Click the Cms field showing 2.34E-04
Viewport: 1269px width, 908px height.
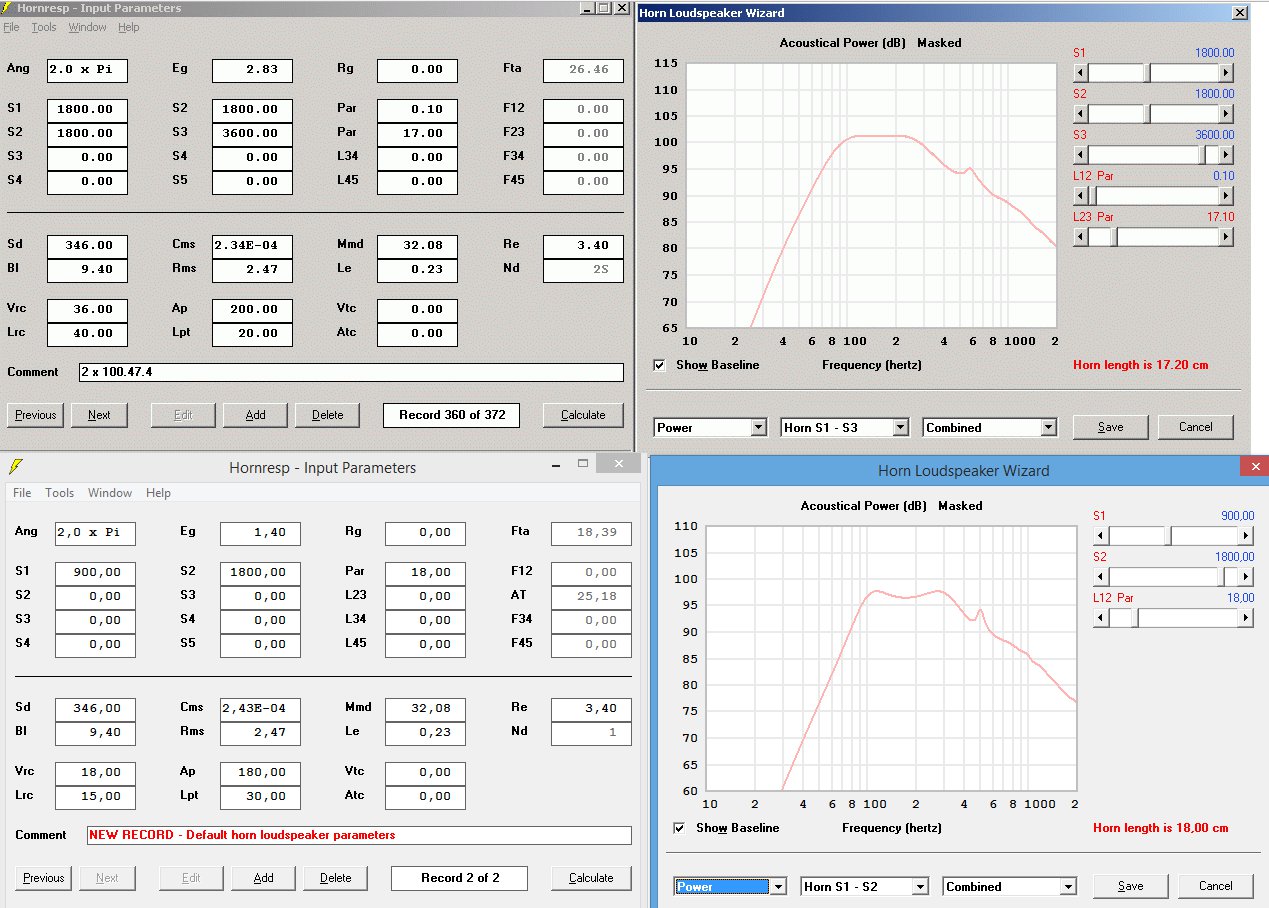coord(253,245)
